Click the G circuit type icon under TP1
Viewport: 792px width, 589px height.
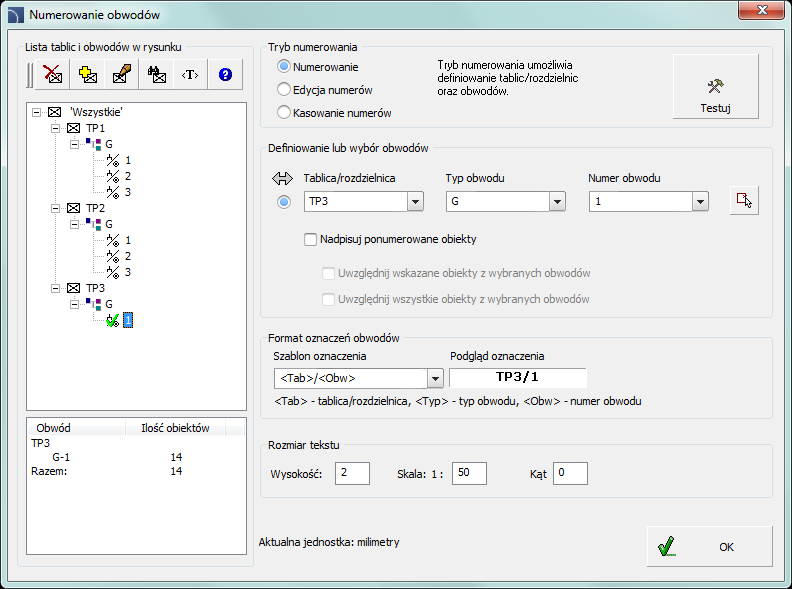[x=93, y=144]
